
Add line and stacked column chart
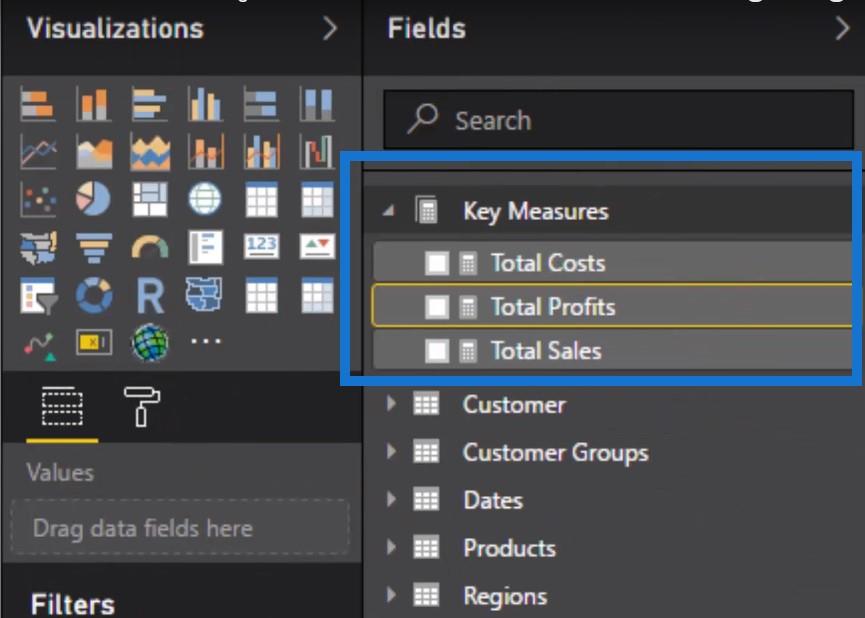click(205, 152)
